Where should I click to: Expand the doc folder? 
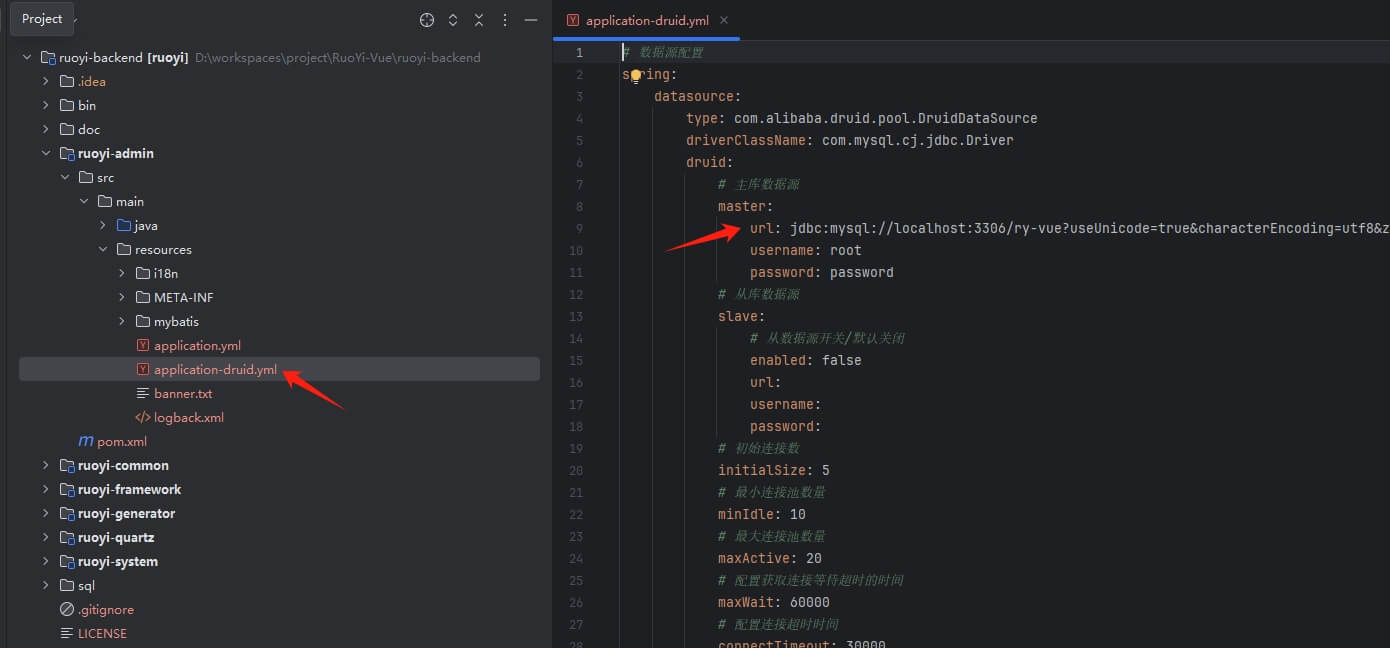coord(46,130)
